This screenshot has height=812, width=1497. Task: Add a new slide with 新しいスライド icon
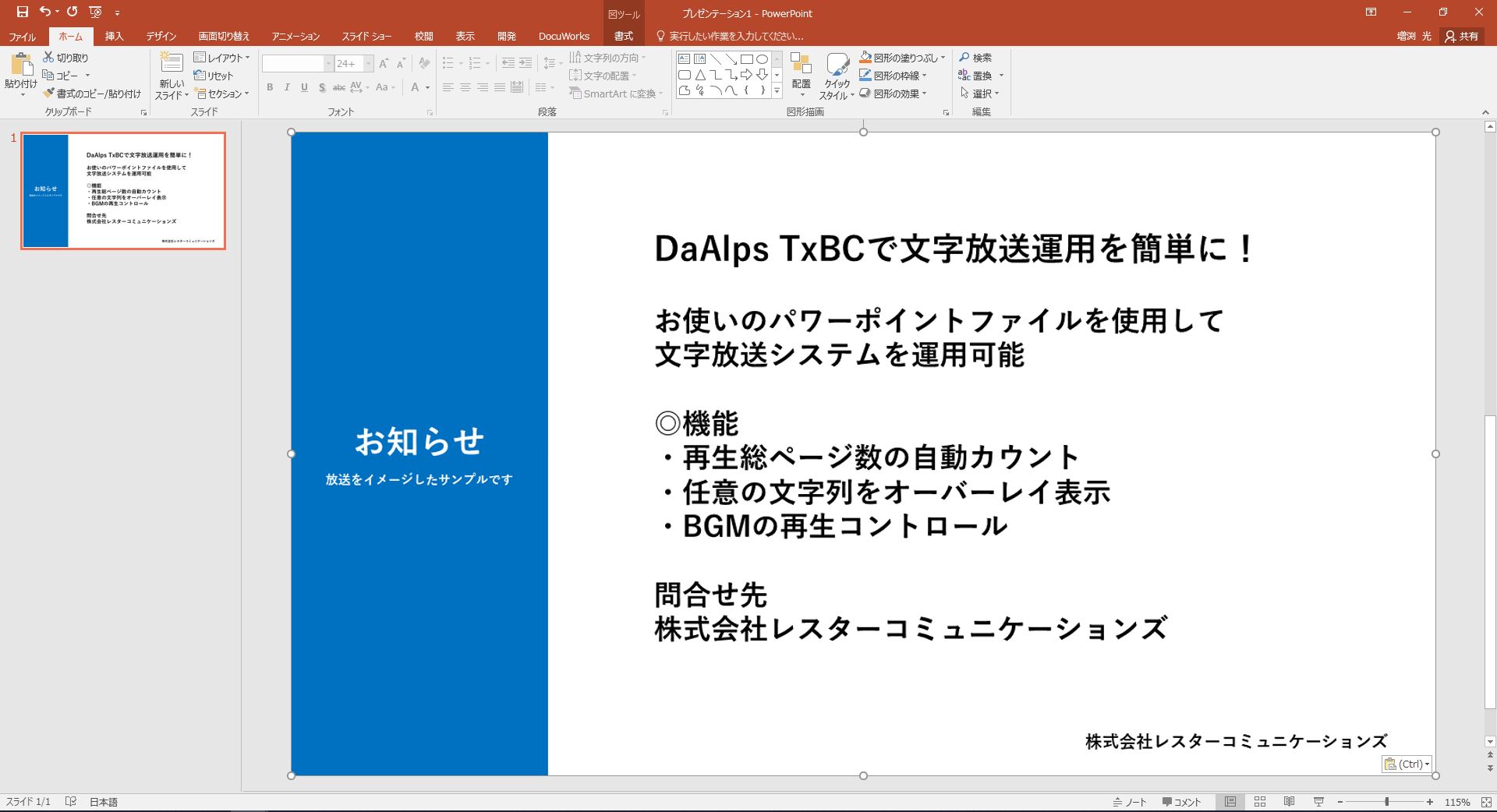172,63
